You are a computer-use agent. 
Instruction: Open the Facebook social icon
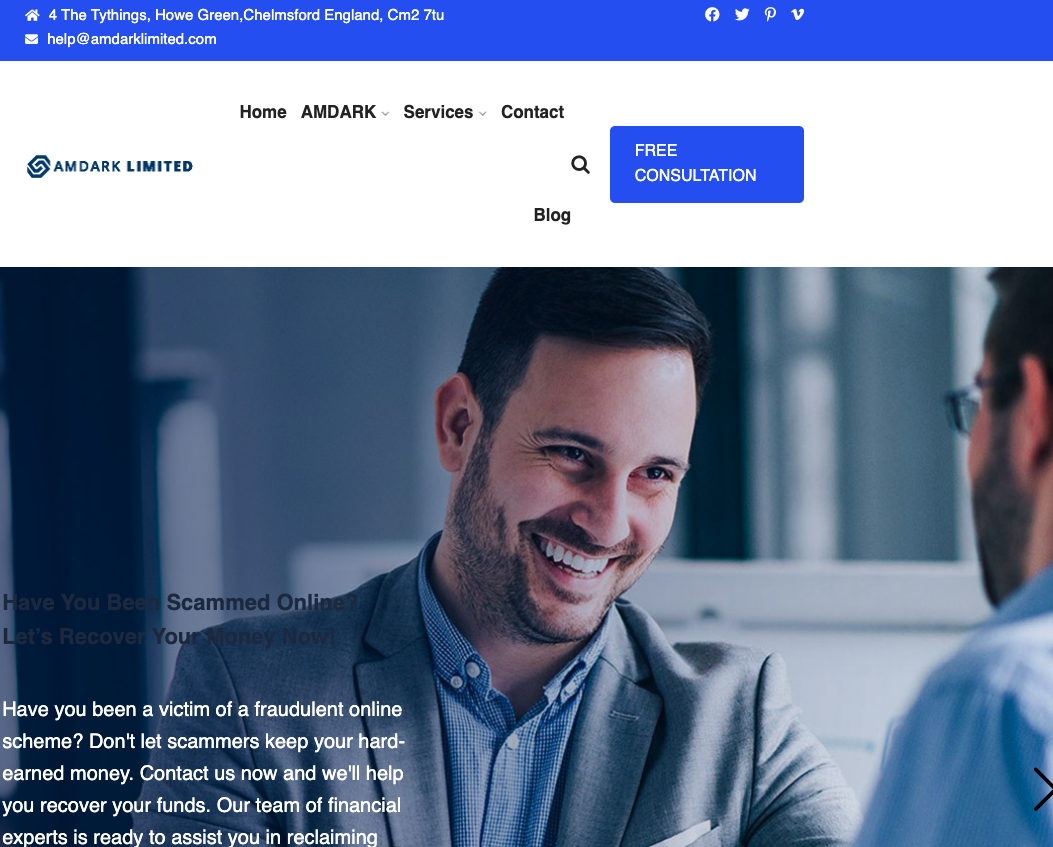click(712, 15)
